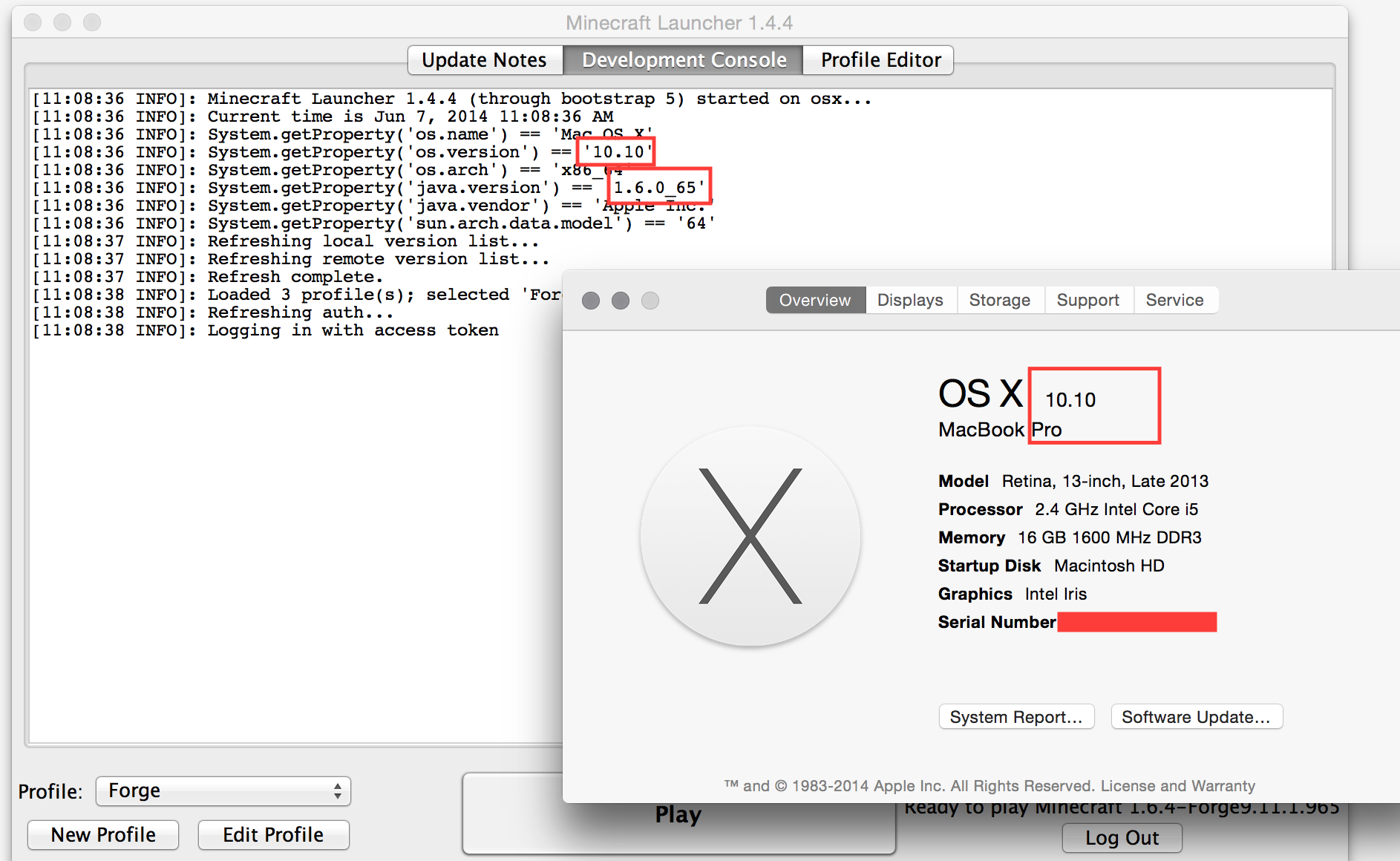The height and width of the screenshot is (861, 1400).
Task: Select the Support tab
Action: 1088,300
